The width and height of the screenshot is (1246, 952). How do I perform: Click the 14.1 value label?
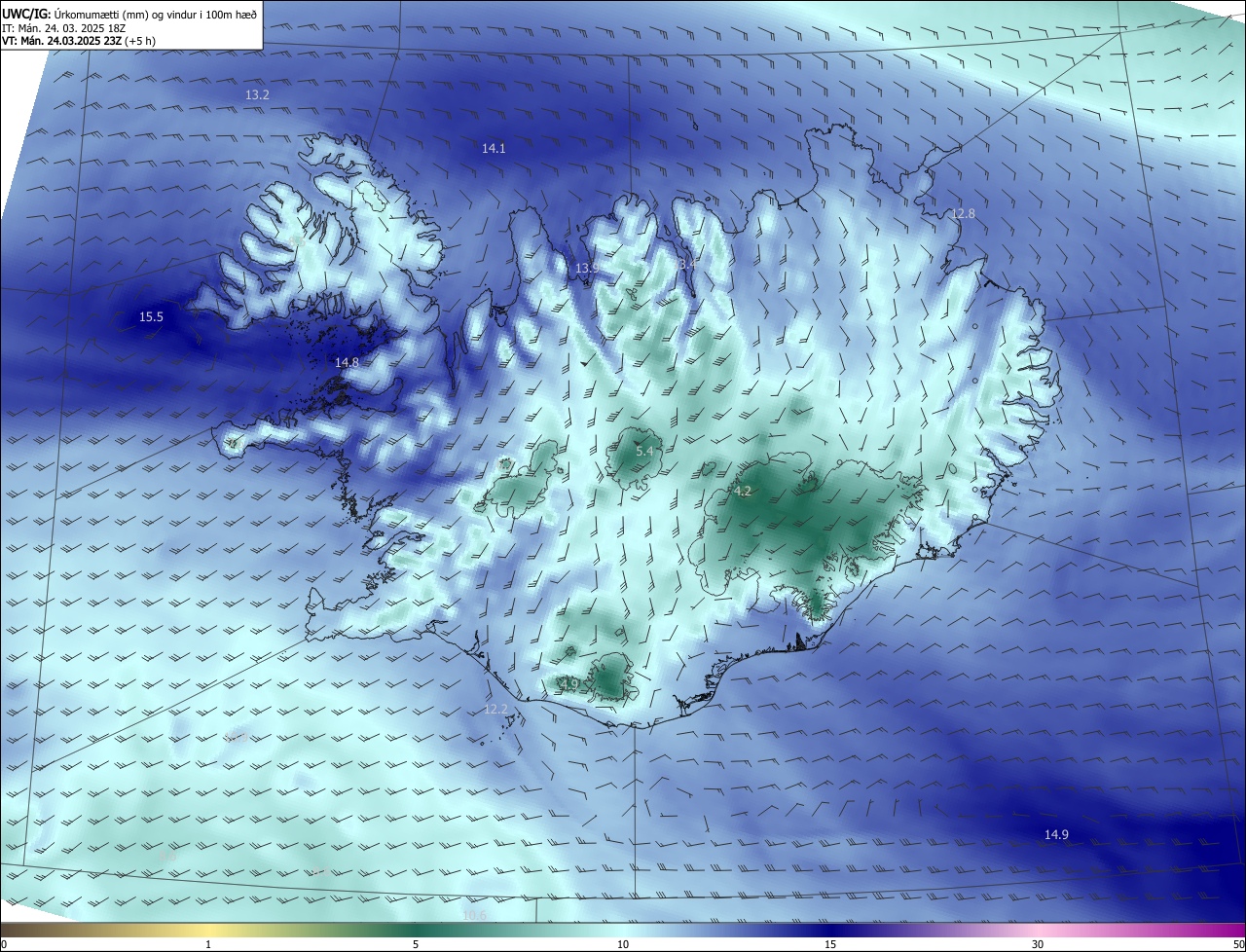pyautogui.click(x=494, y=148)
